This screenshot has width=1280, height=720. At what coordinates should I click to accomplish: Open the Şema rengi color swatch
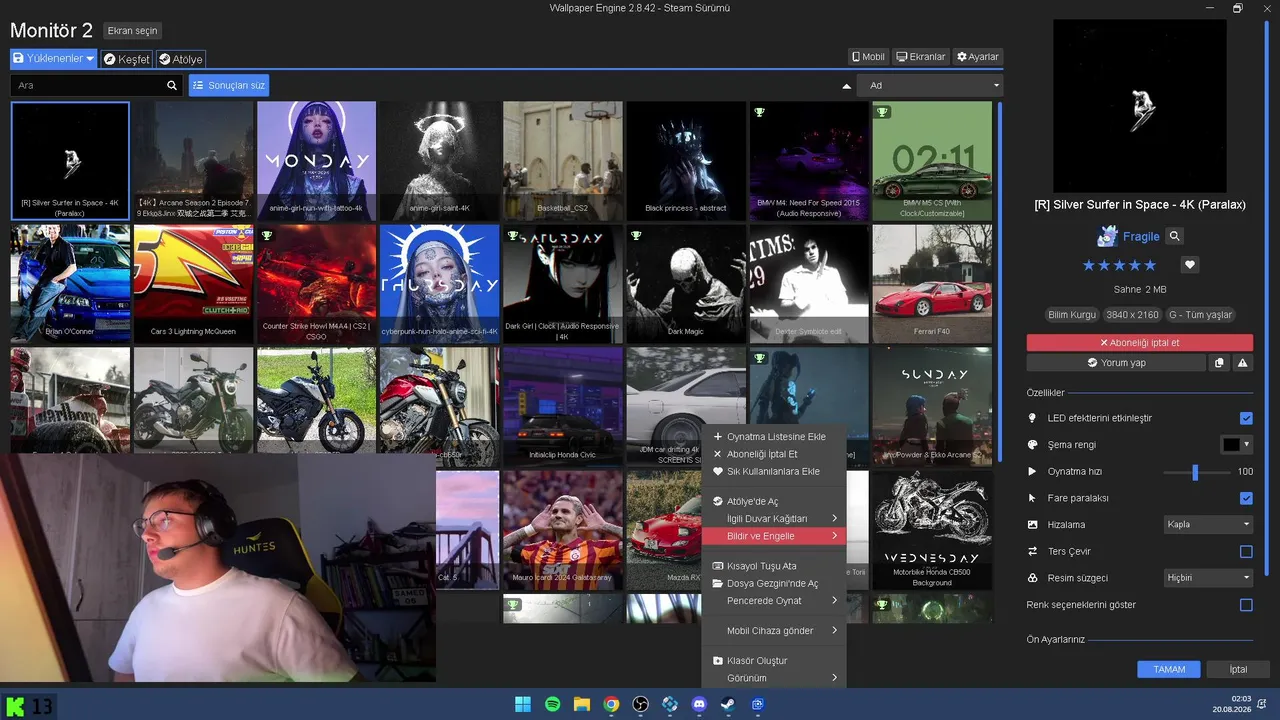(x=1237, y=444)
